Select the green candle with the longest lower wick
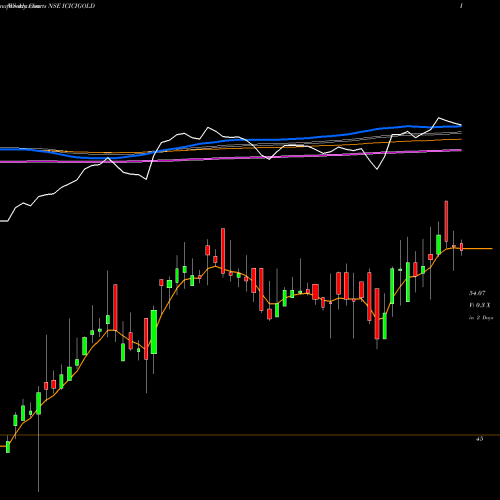 coord(39,403)
